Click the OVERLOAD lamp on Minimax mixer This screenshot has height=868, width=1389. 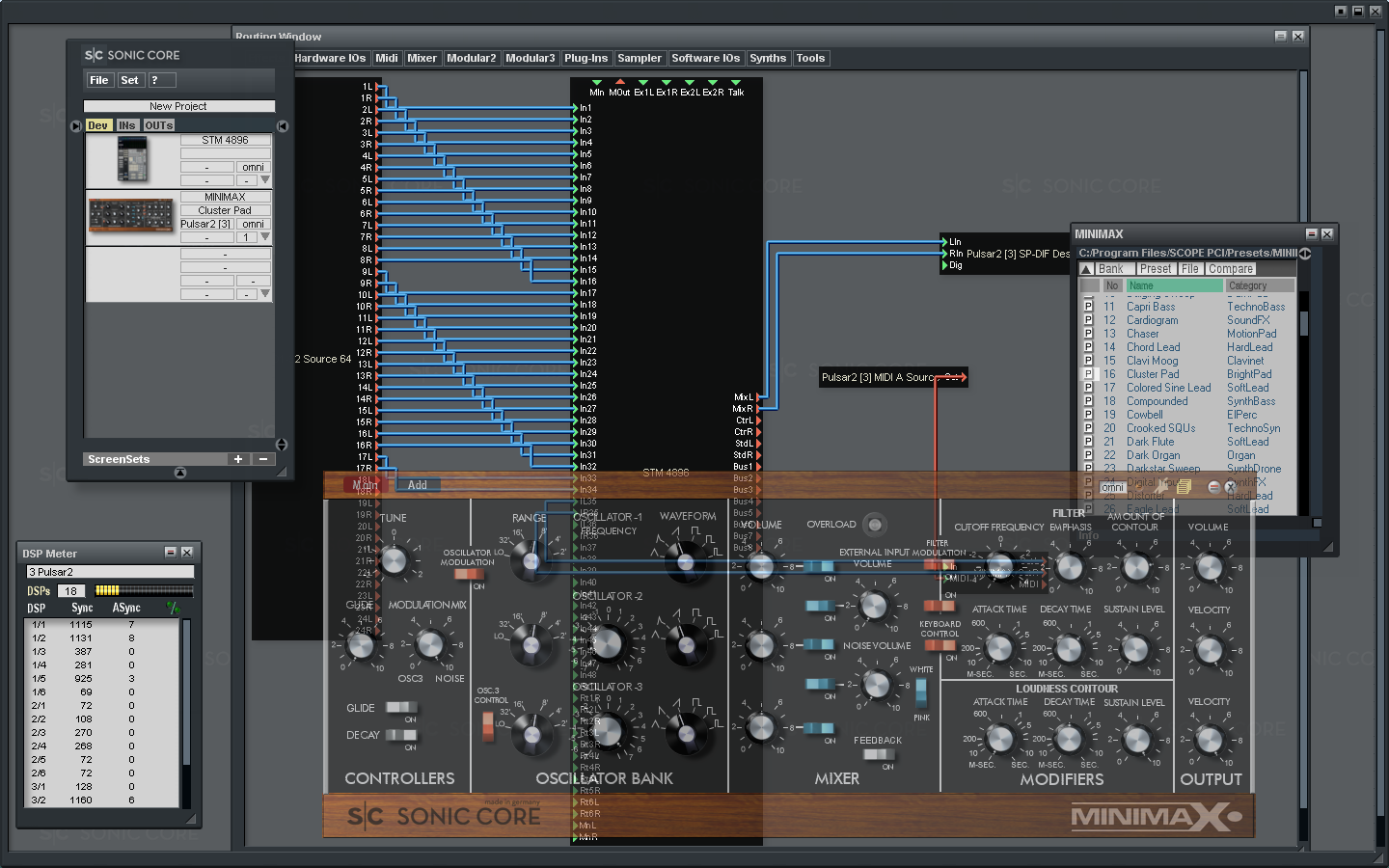[874, 525]
